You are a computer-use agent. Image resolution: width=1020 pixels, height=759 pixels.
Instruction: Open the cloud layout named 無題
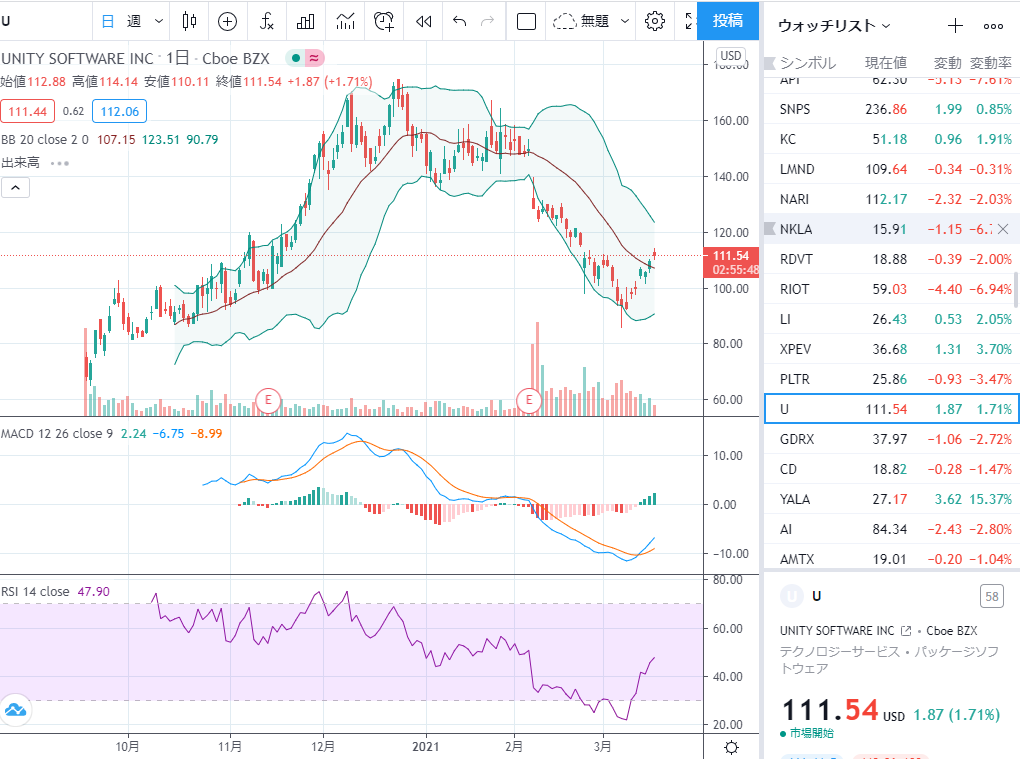(581, 21)
